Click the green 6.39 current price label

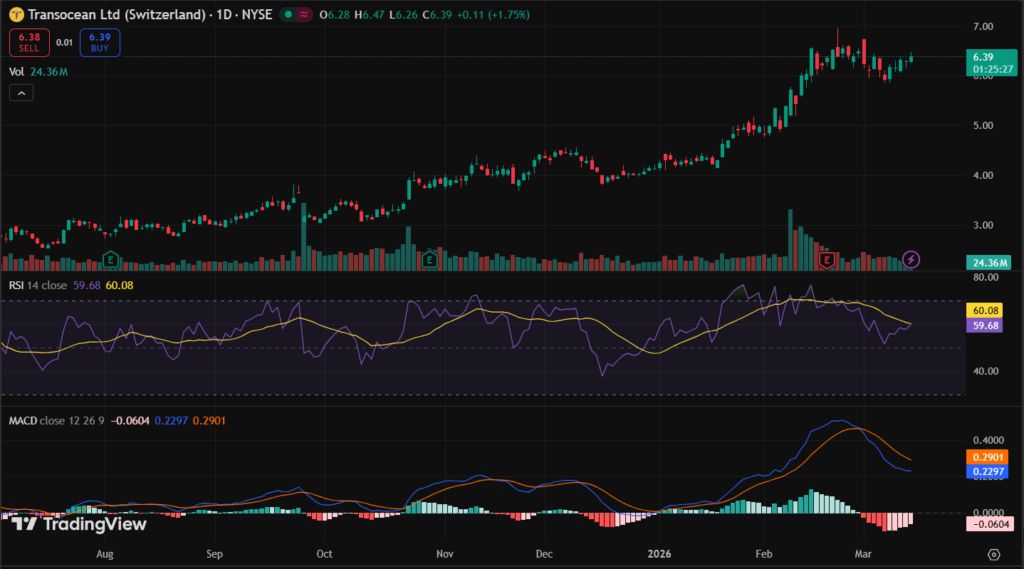click(987, 57)
